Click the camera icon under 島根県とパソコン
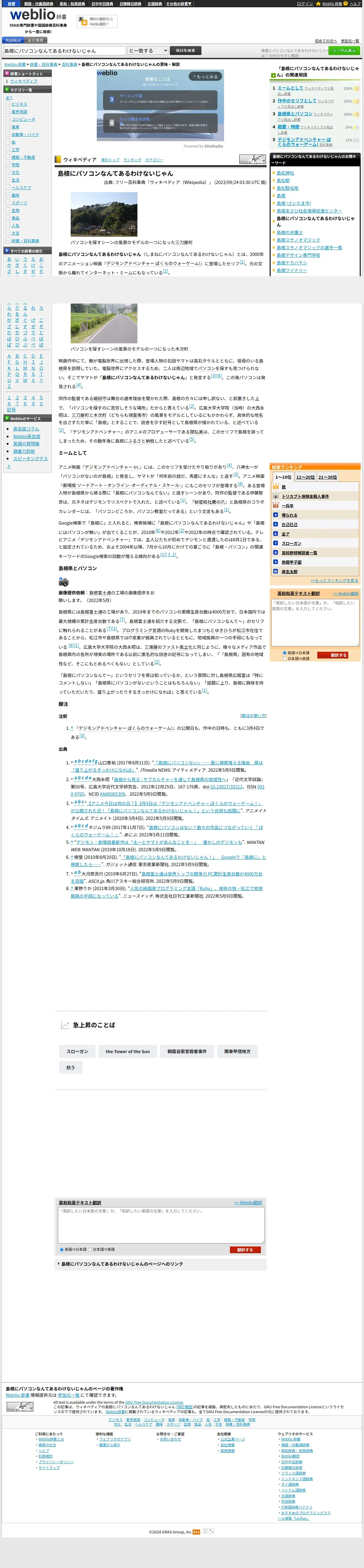This screenshot has height=1568, width=364. (x=63, y=582)
